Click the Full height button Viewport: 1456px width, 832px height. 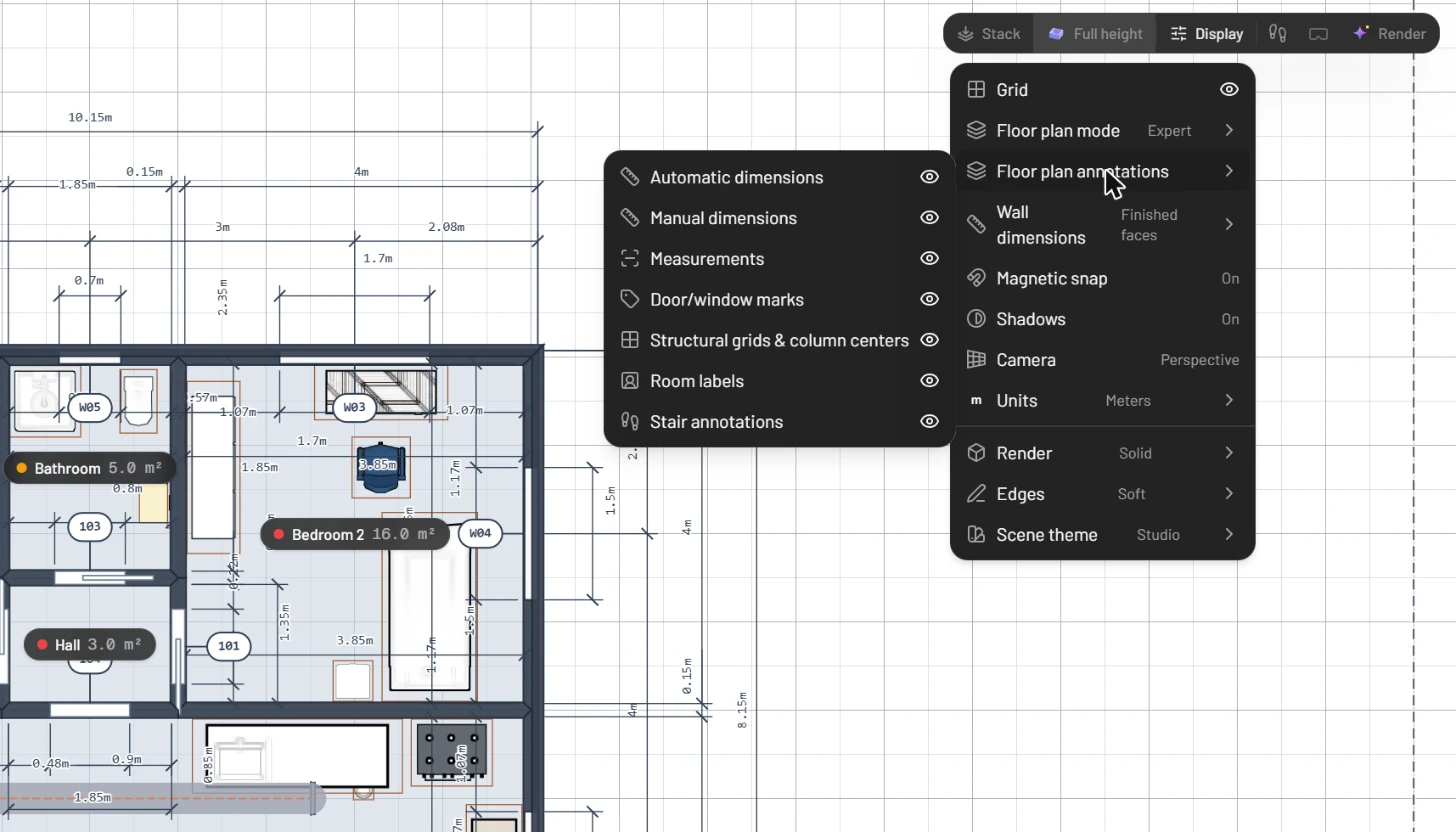(1095, 33)
